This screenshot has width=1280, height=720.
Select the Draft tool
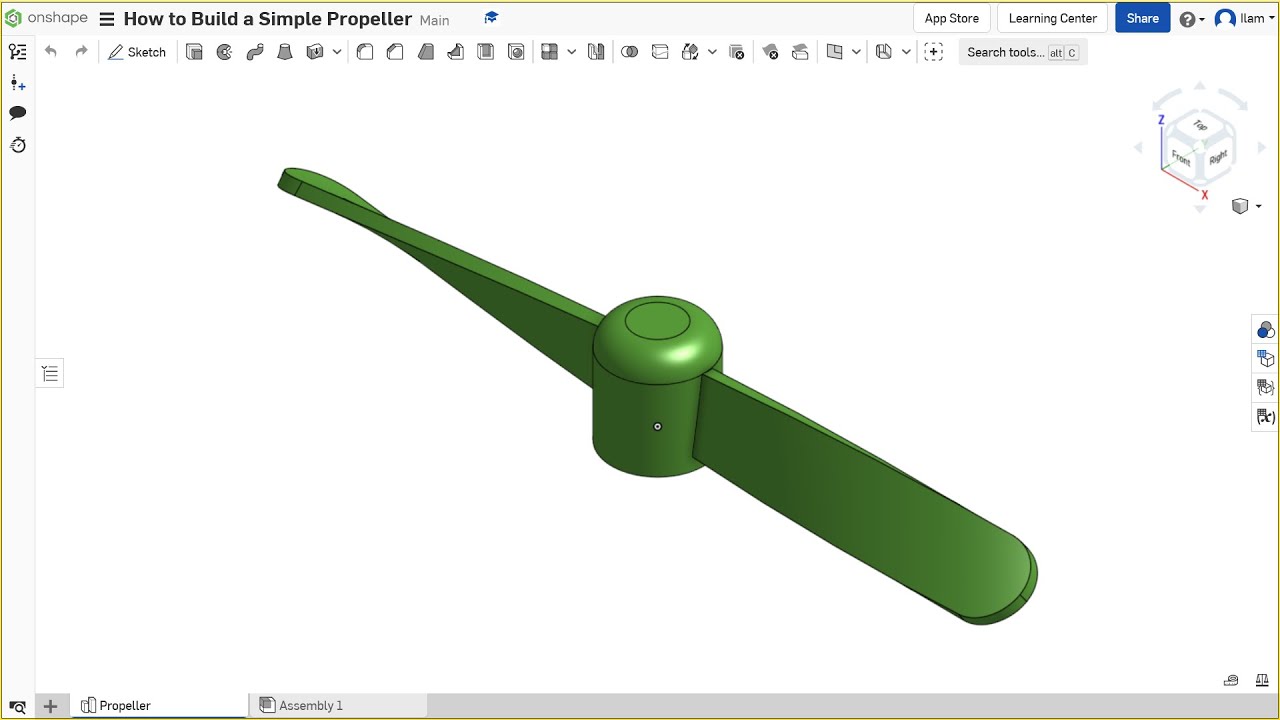[426, 52]
